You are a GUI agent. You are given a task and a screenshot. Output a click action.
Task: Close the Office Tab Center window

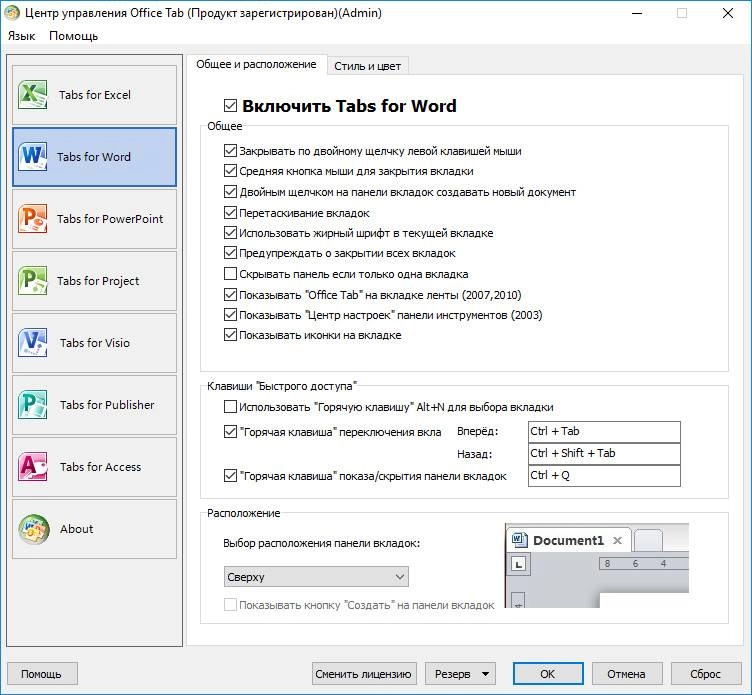tap(728, 13)
